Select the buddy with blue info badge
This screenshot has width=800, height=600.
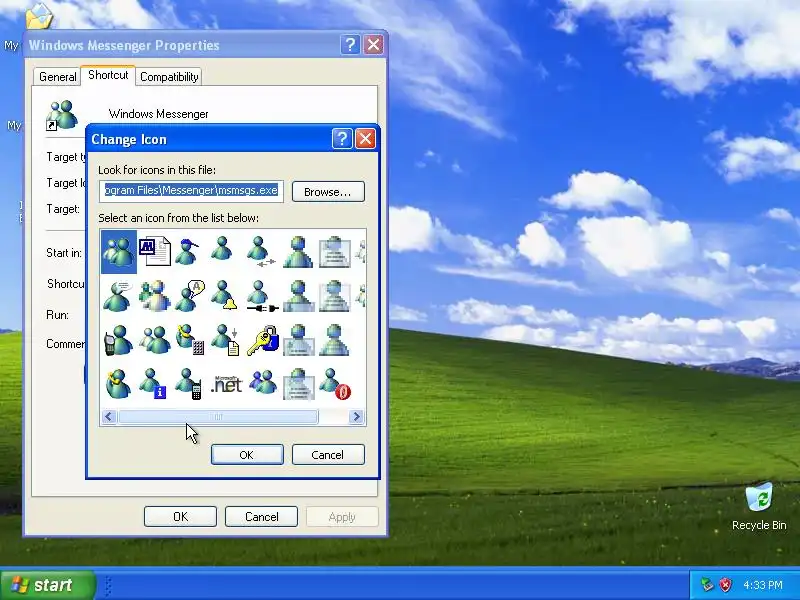(153, 384)
